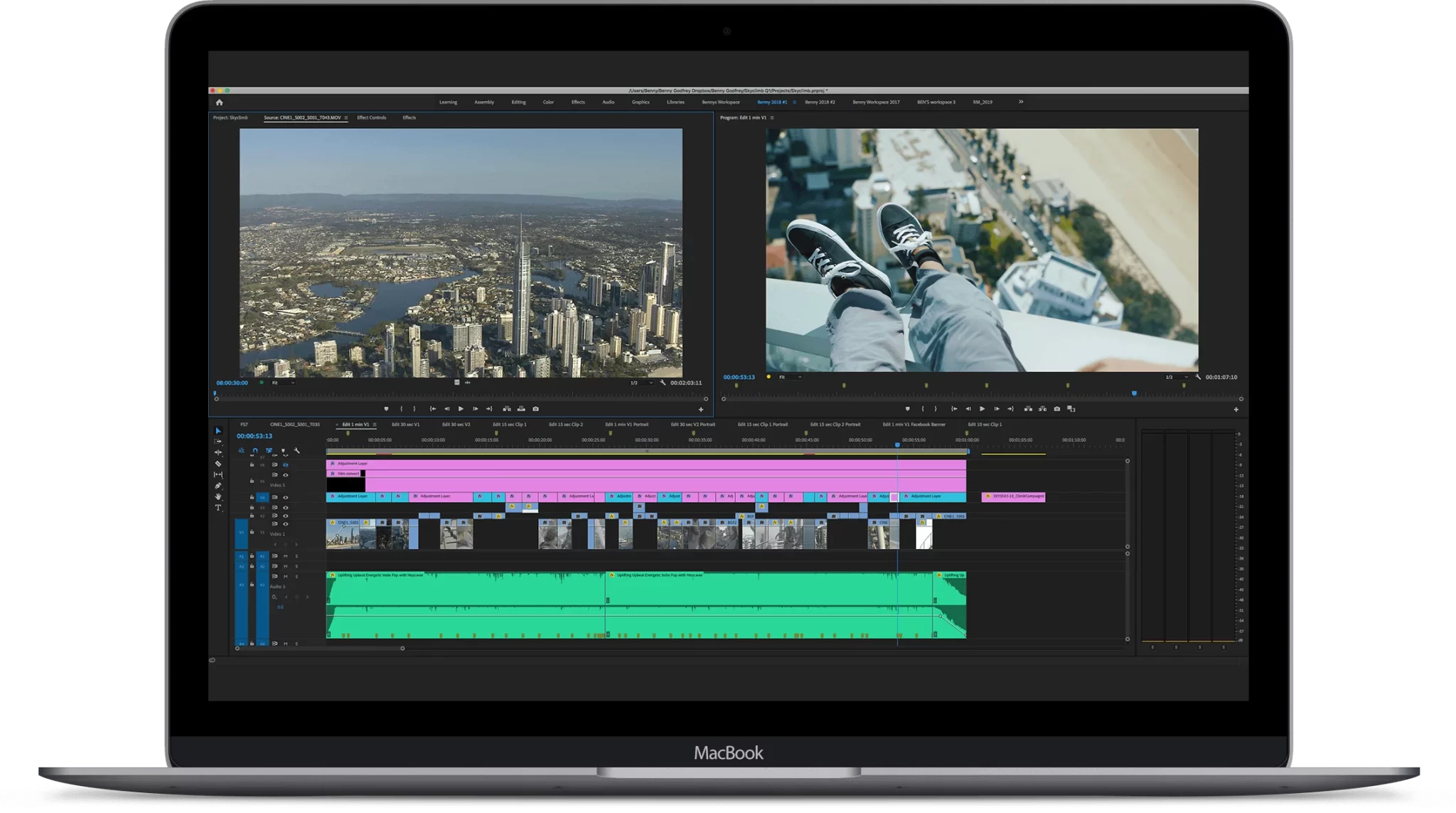Open Edit 30 sec V1 sequence tab
1456x813 pixels.
point(406,425)
